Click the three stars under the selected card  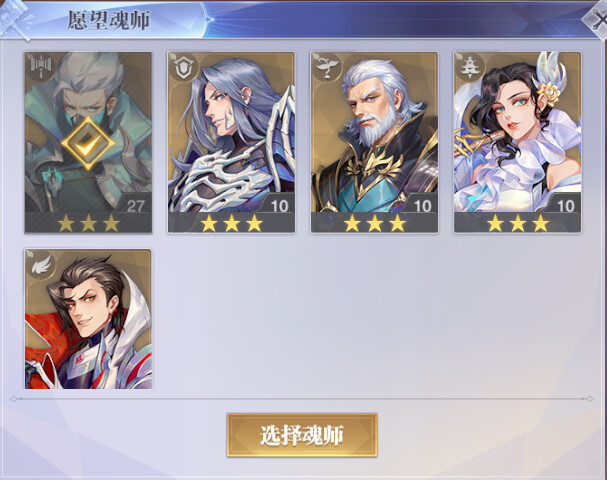(88, 223)
